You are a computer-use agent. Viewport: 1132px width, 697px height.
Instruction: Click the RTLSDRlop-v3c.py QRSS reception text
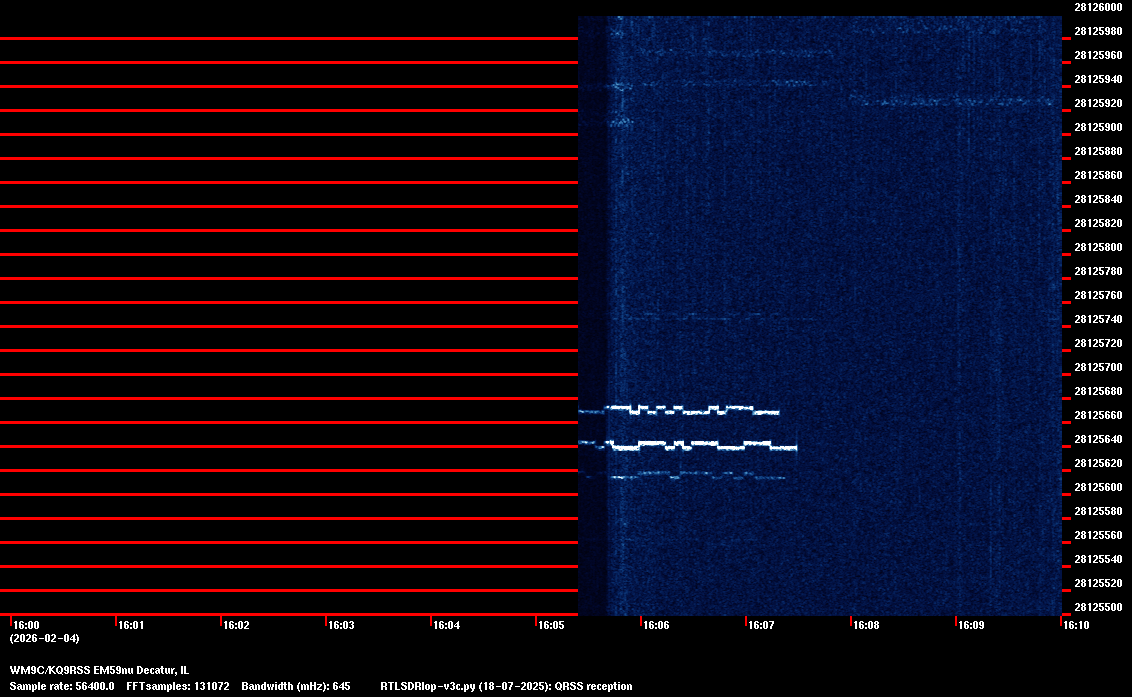(506, 687)
